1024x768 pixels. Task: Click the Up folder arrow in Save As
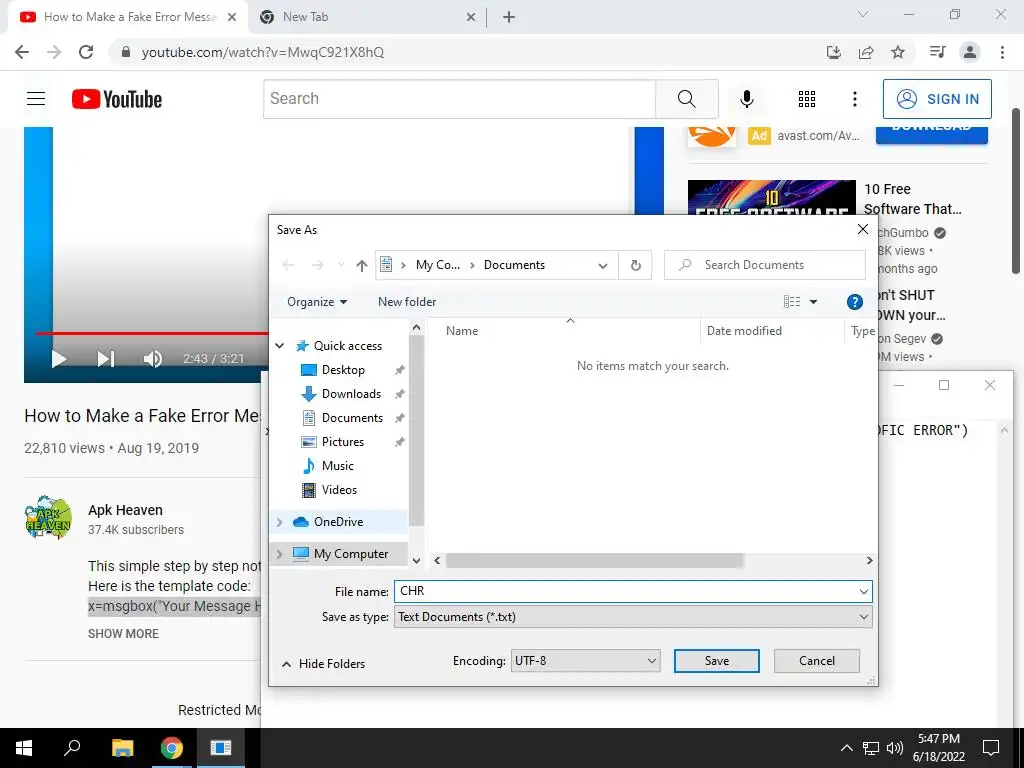click(x=362, y=265)
